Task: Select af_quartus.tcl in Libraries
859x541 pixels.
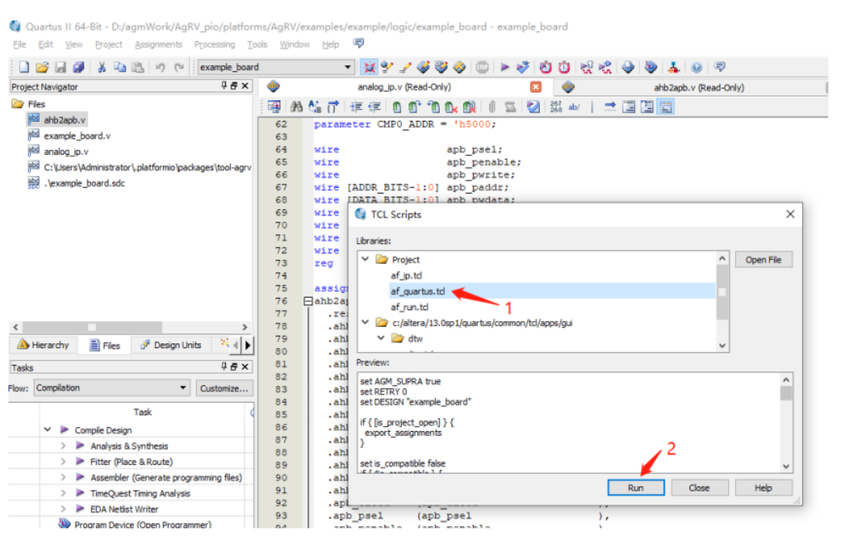Action: tap(417, 291)
